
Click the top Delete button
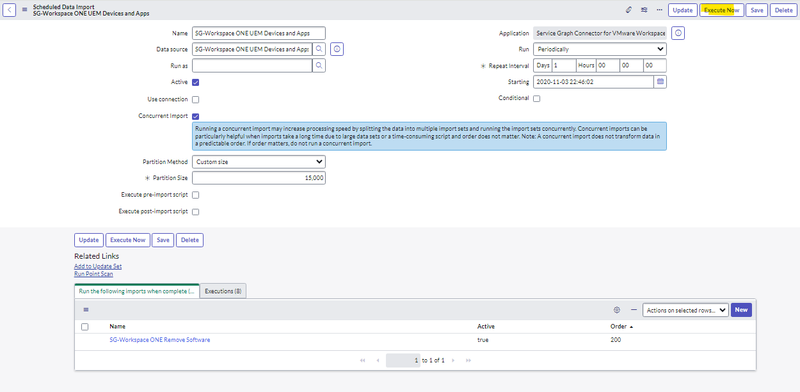[784, 10]
